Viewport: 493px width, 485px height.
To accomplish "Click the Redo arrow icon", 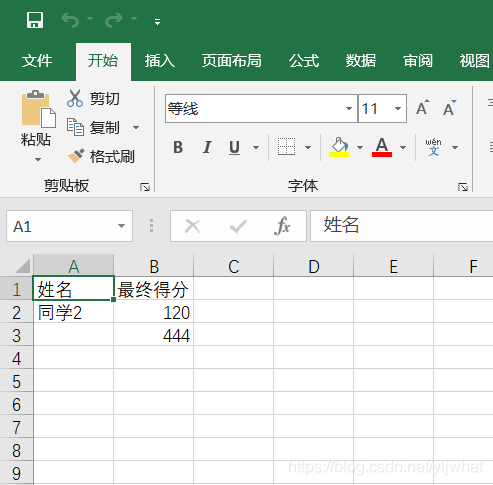I will 114,20.
